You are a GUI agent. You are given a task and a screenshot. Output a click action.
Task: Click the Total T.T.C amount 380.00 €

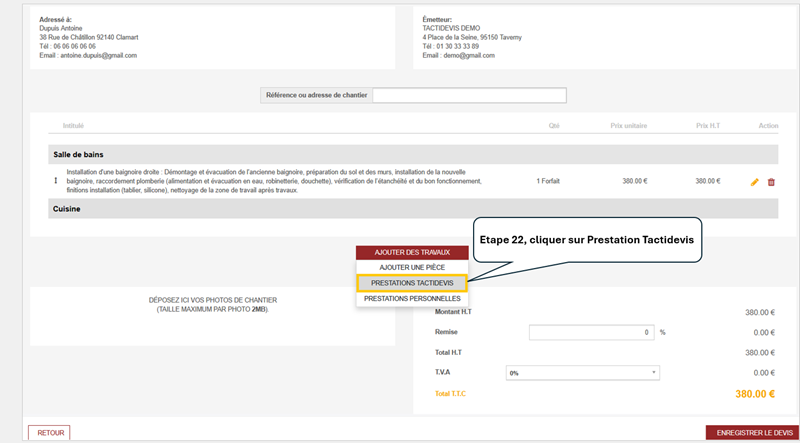(755, 394)
